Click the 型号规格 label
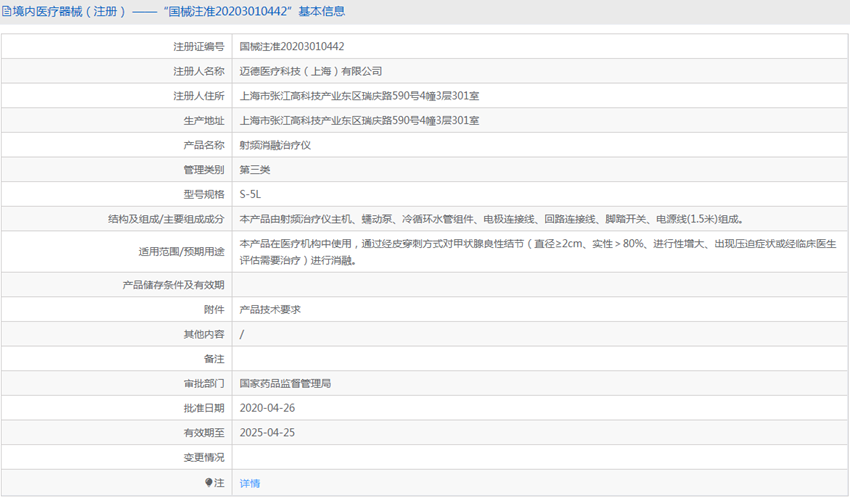Viewport: 850px width, 497px height. coord(204,194)
